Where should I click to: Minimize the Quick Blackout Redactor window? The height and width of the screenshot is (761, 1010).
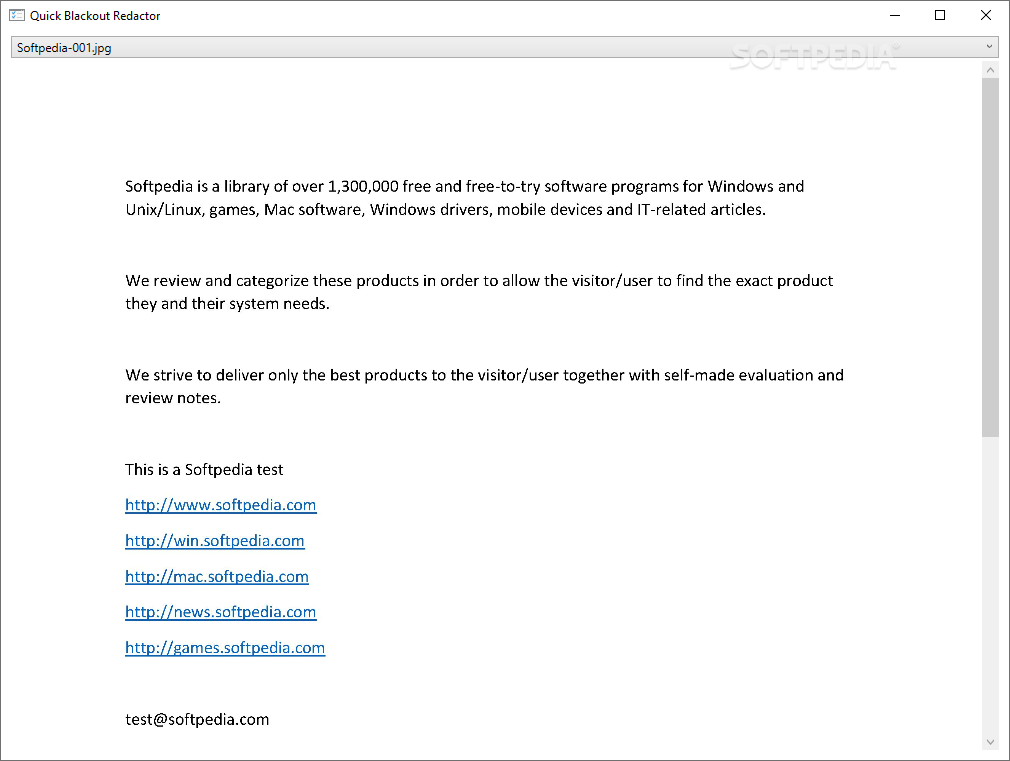[x=895, y=15]
